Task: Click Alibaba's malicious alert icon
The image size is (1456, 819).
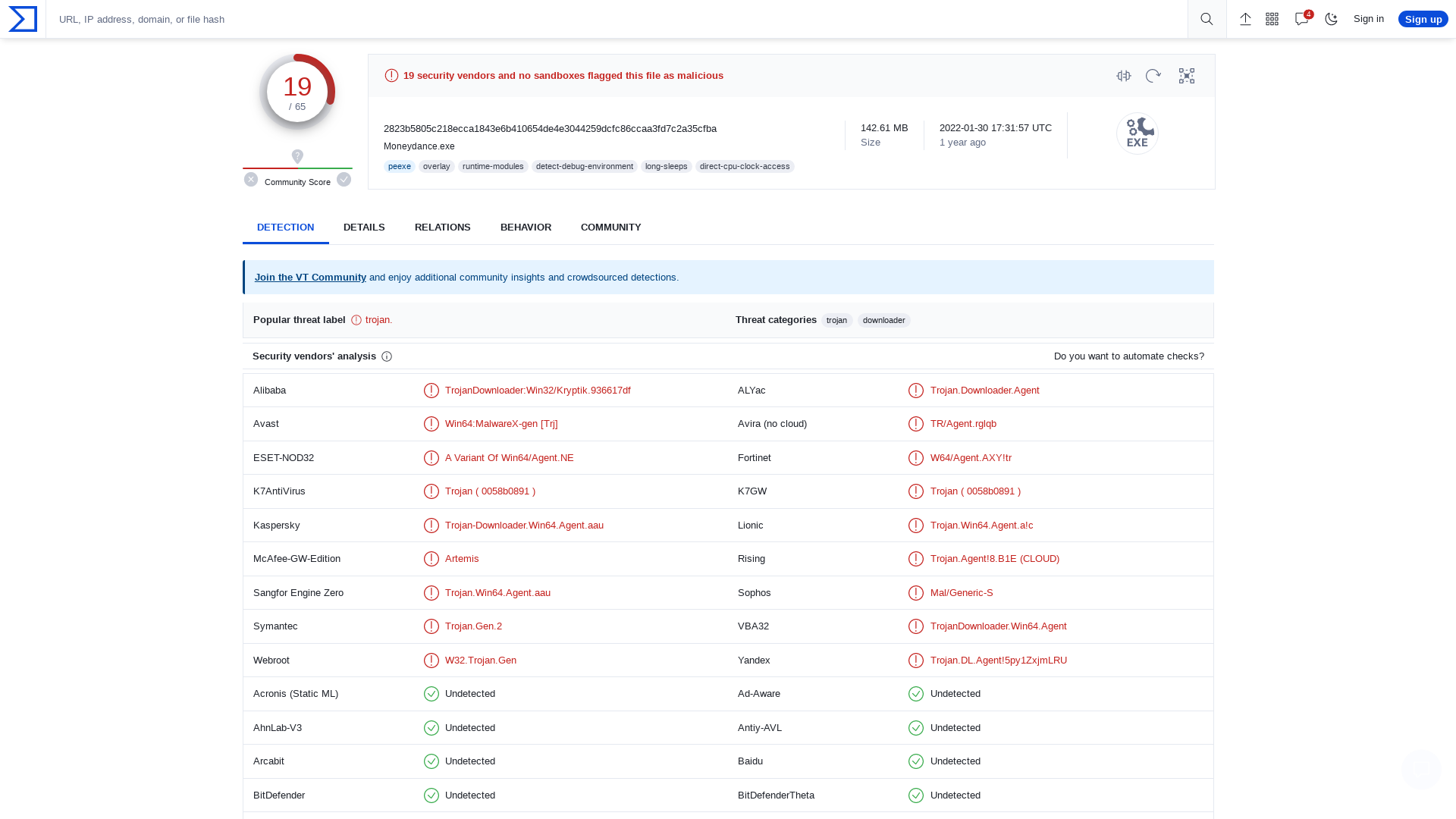Action: tap(431, 391)
